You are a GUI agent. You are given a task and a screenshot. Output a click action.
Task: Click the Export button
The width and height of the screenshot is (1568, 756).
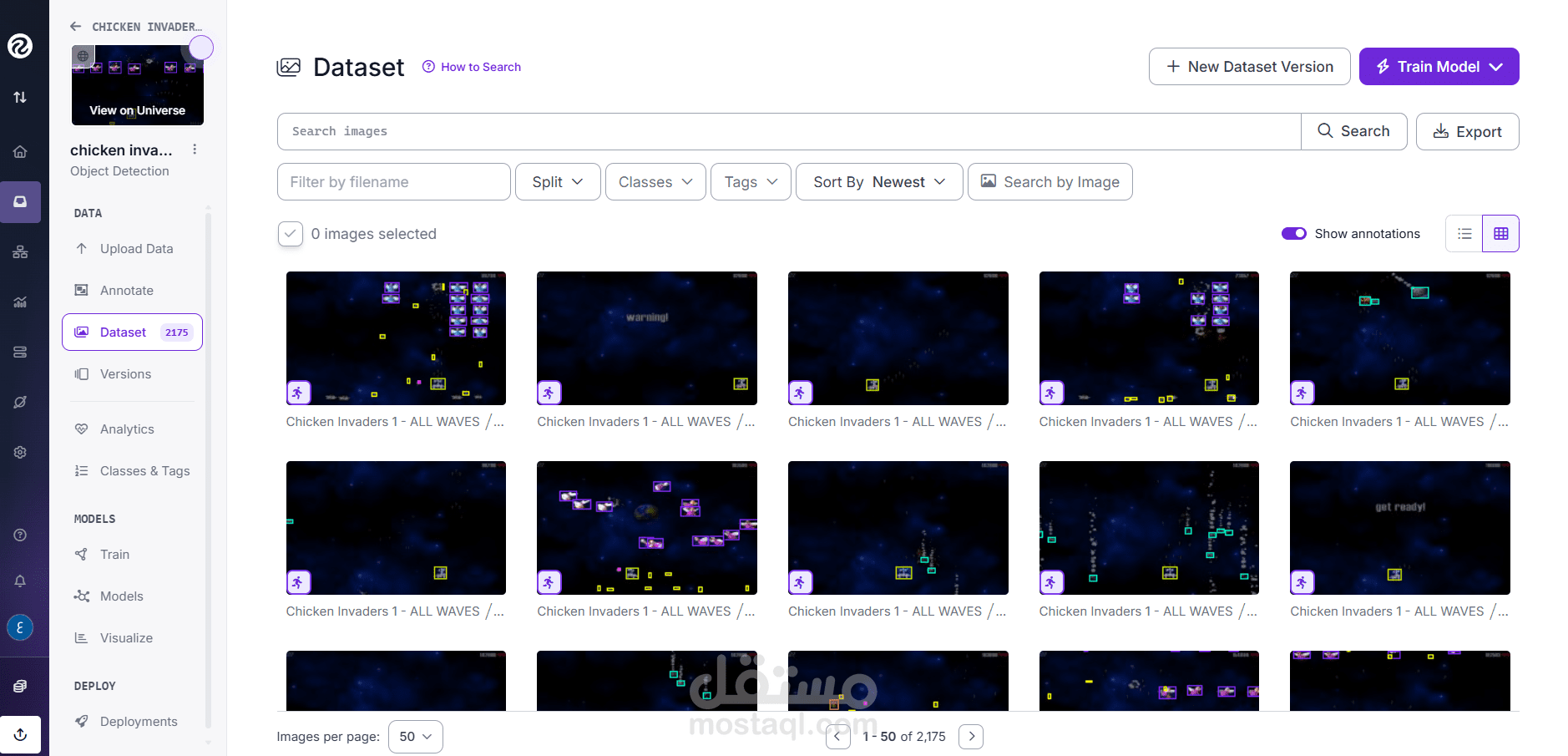(x=1467, y=131)
